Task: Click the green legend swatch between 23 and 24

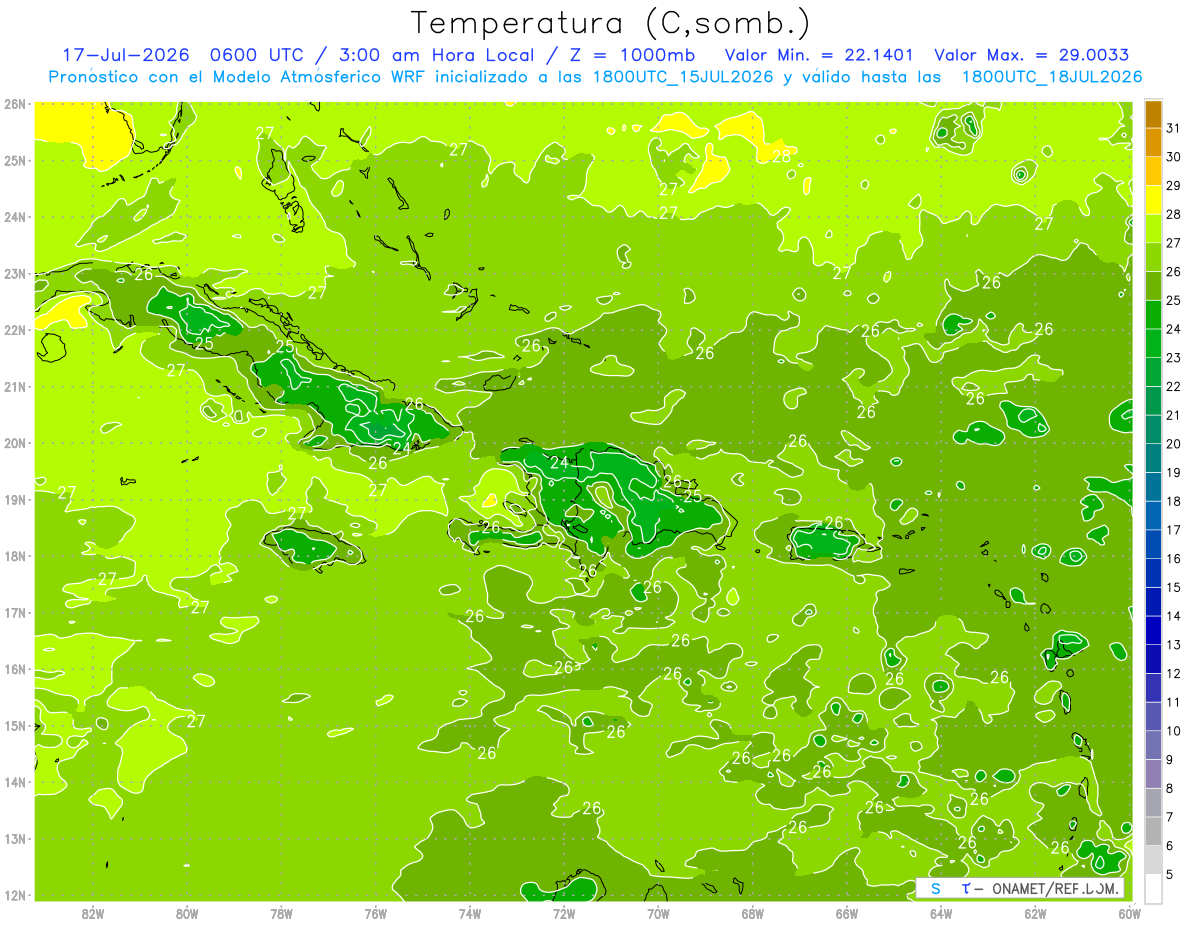Action: pyautogui.click(x=1153, y=343)
